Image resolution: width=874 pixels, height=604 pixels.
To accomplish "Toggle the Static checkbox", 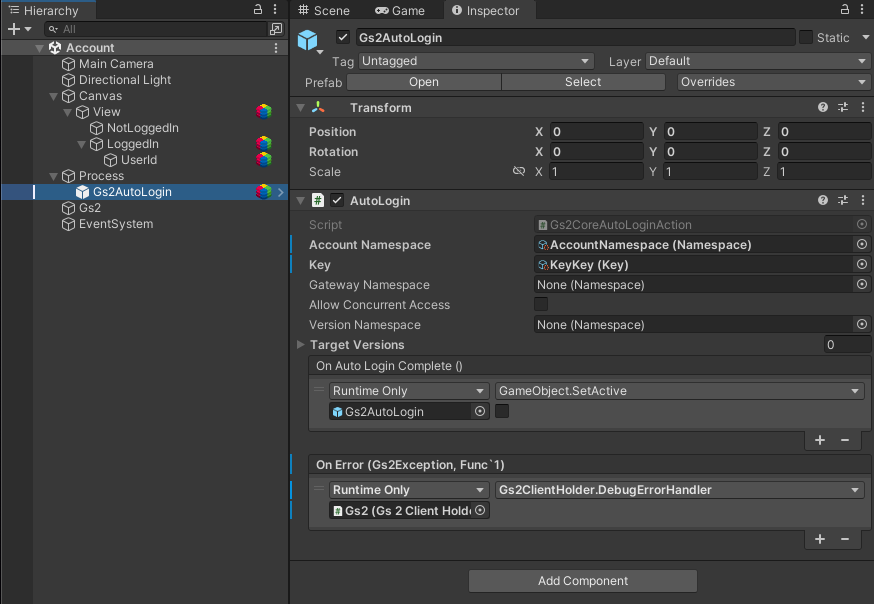I will click(x=805, y=37).
